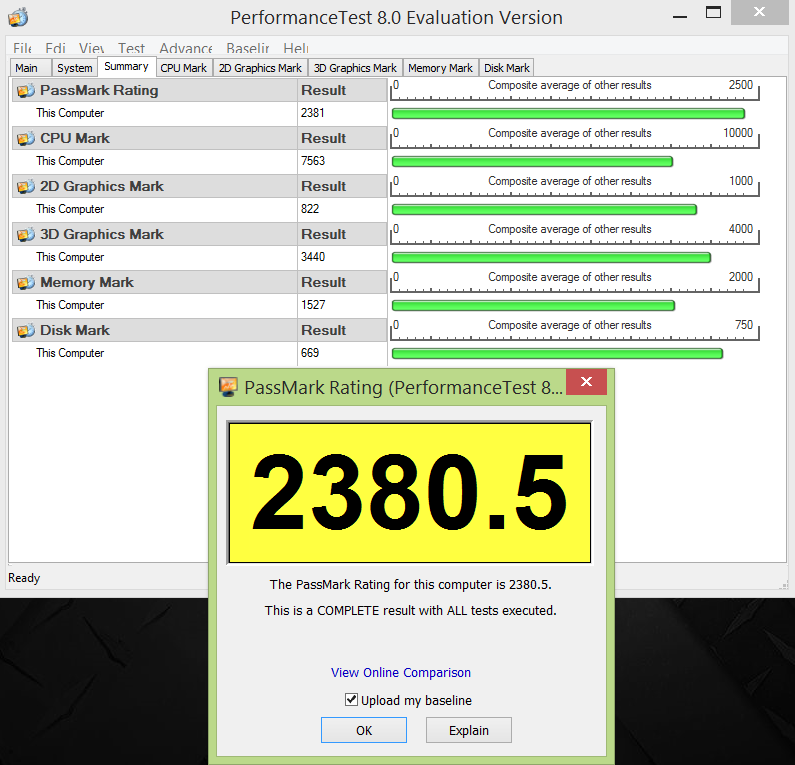Screen dimensions: 795x765
Task: Click the 2D Graphics Mark green bar
Action: pos(545,210)
